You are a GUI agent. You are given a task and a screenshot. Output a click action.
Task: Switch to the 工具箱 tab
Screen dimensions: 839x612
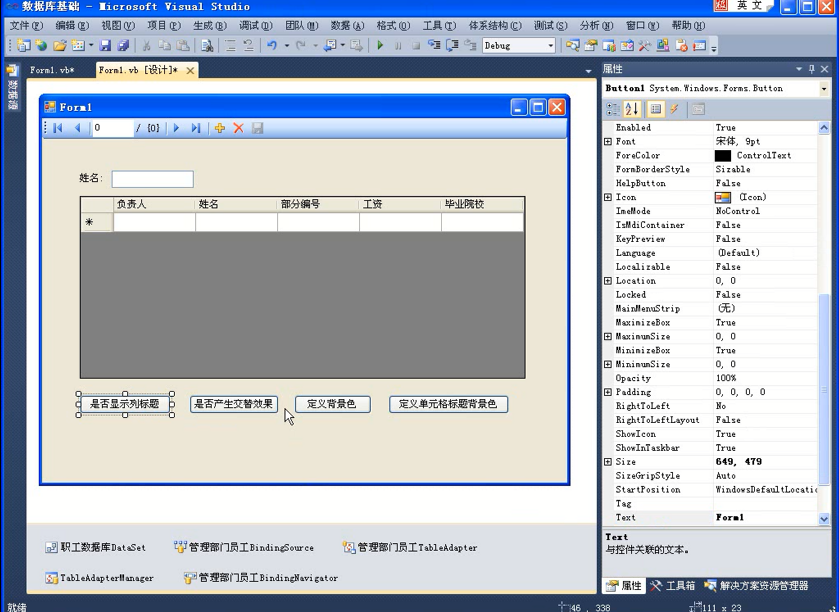674,586
